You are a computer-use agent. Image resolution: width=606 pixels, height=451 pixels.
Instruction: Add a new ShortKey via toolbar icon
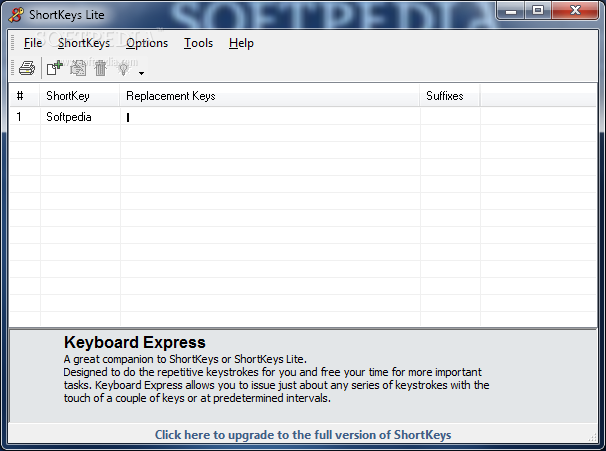point(54,68)
